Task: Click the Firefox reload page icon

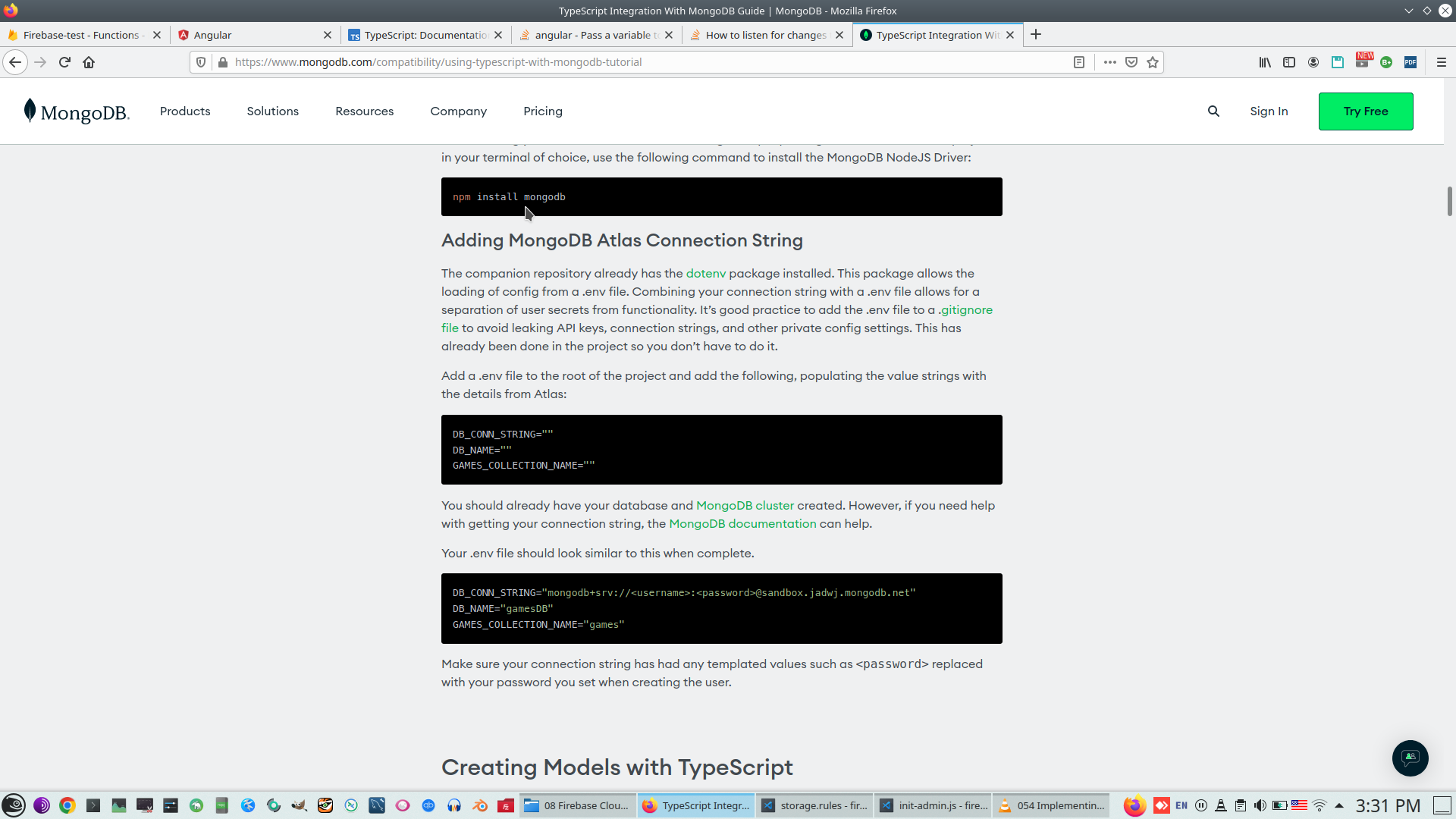Action: click(64, 62)
